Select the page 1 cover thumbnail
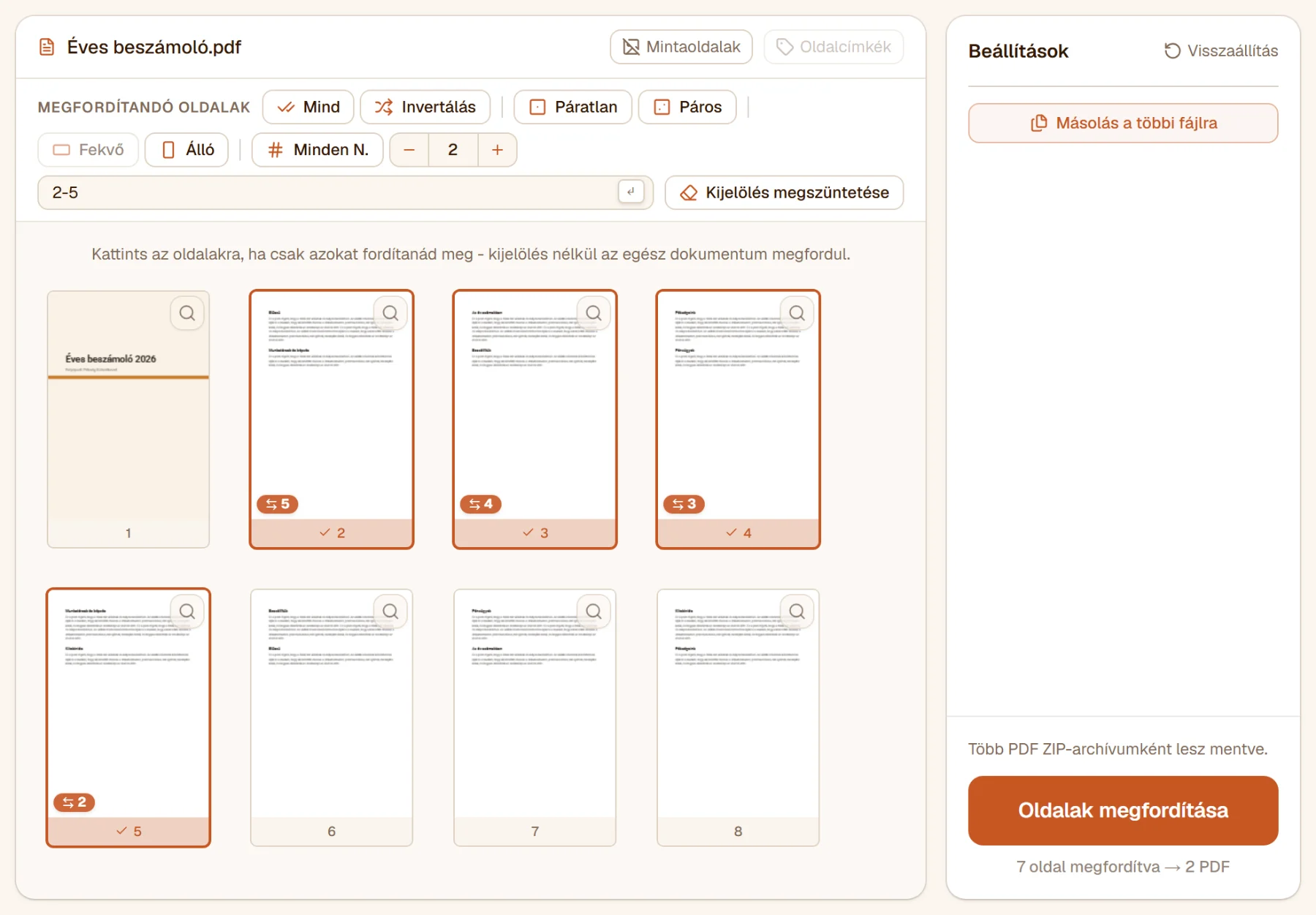Viewport: 1316px width, 915px height. pyautogui.click(x=129, y=419)
